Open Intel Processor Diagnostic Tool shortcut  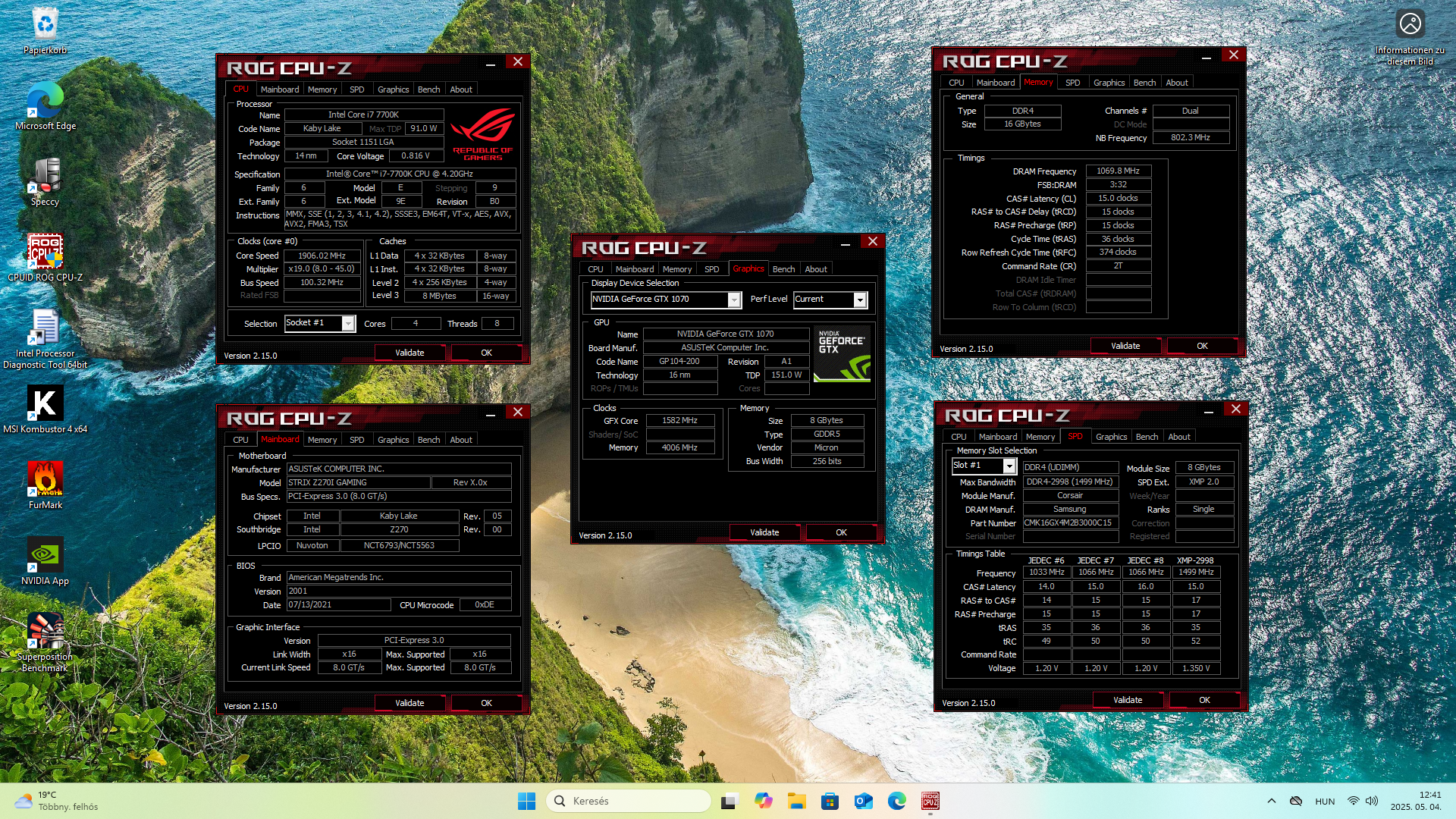tap(45, 338)
